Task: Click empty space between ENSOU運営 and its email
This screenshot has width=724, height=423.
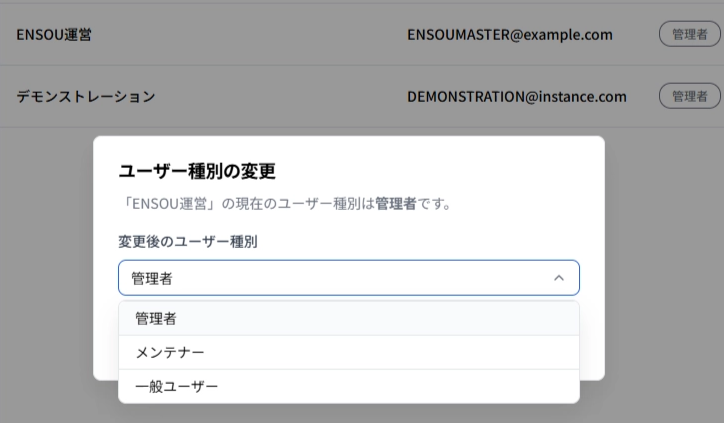Action: (249, 35)
